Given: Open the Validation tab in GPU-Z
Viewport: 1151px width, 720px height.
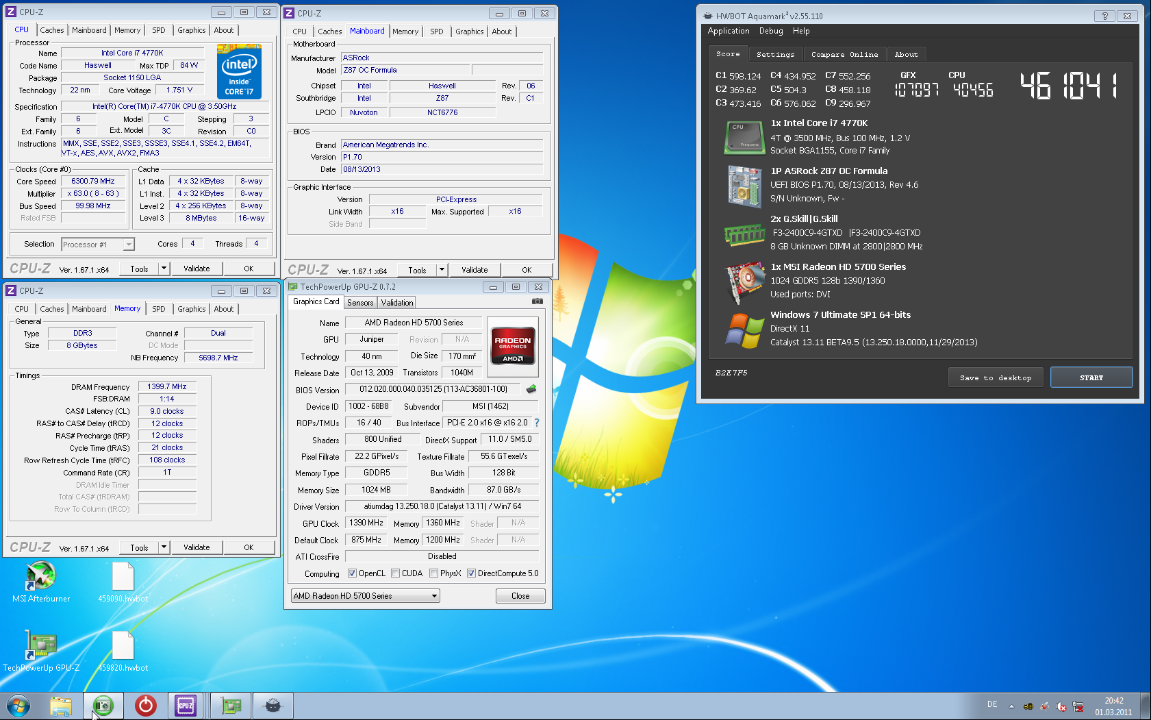Looking at the screenshot, I should (397, 302).
